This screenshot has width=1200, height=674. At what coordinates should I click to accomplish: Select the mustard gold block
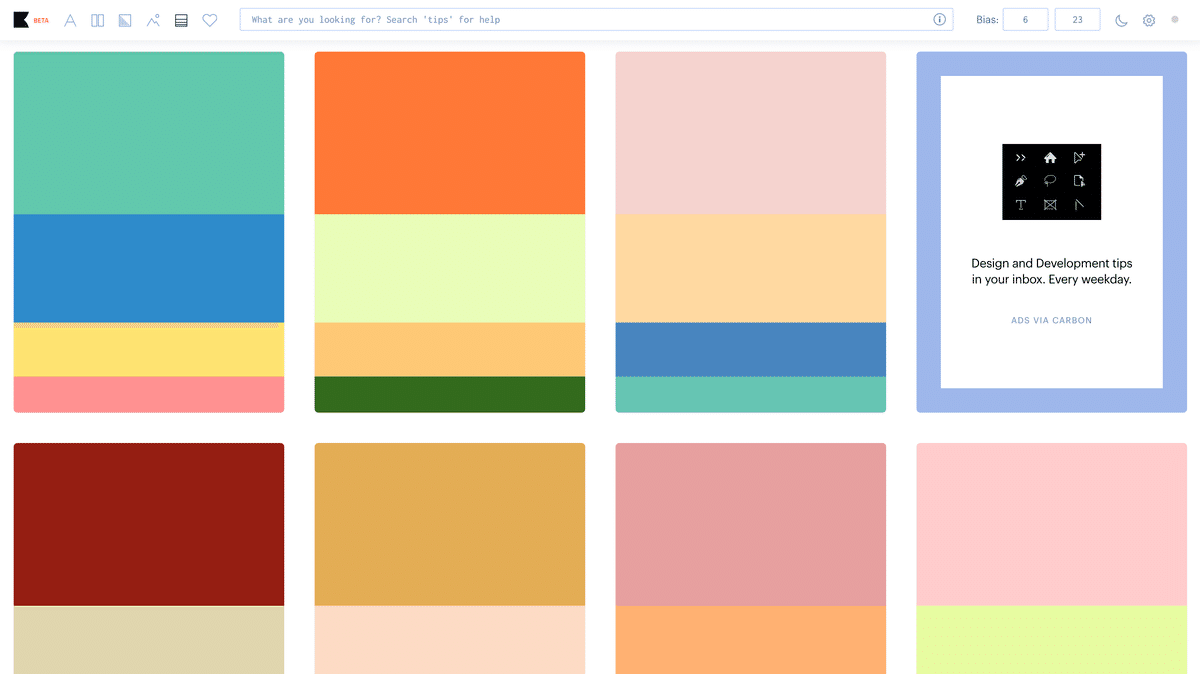tap(450, 524)
